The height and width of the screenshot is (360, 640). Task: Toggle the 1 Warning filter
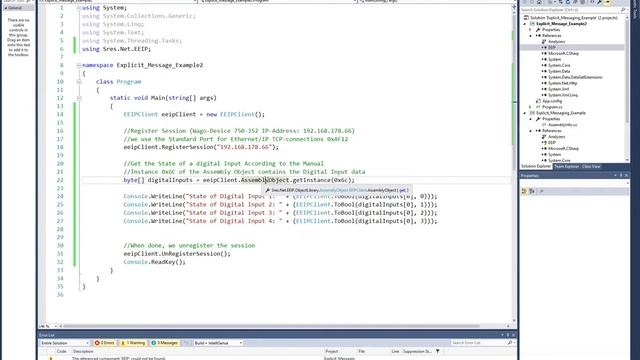[133, 343]
